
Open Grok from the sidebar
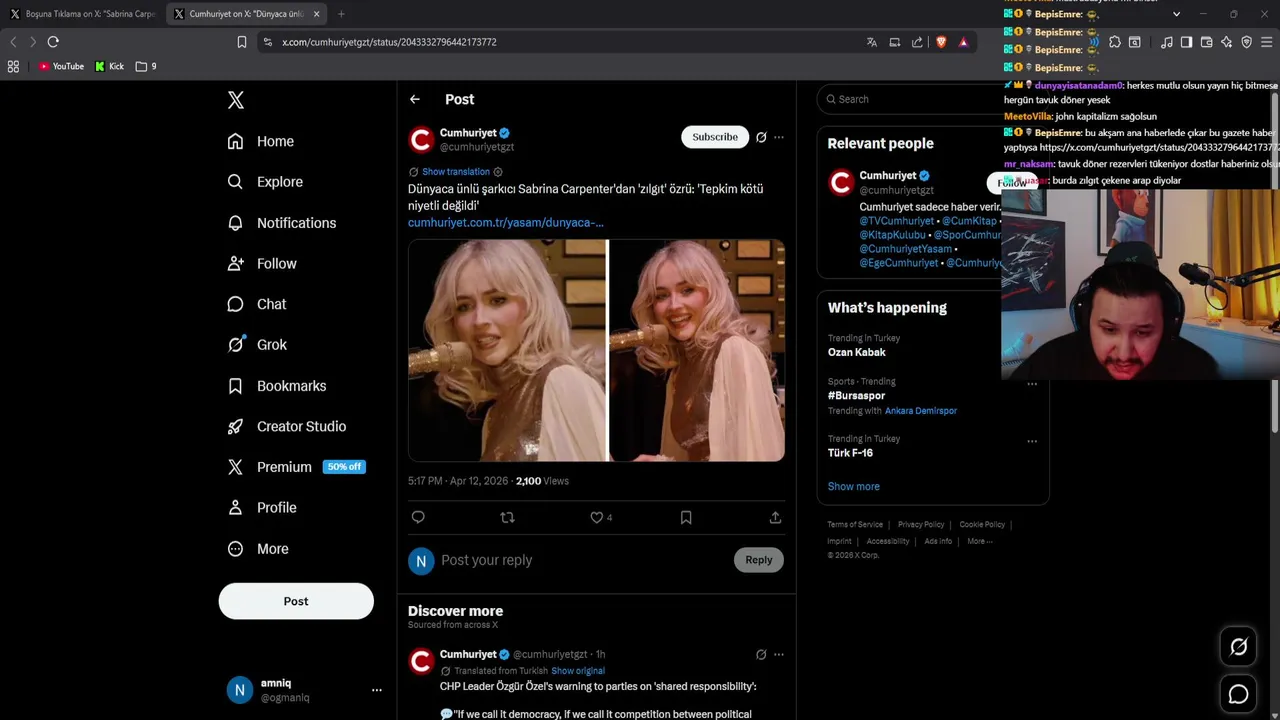257,345
